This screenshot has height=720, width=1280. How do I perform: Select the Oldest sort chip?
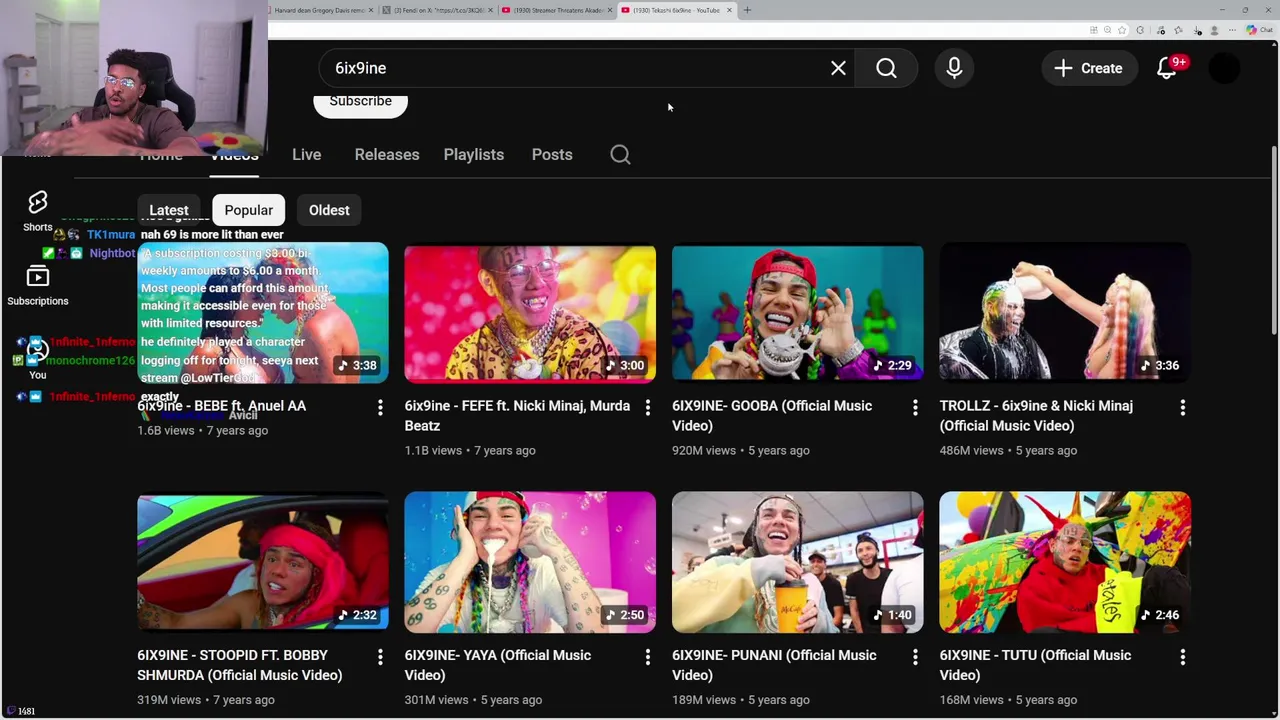pos(329,210)
